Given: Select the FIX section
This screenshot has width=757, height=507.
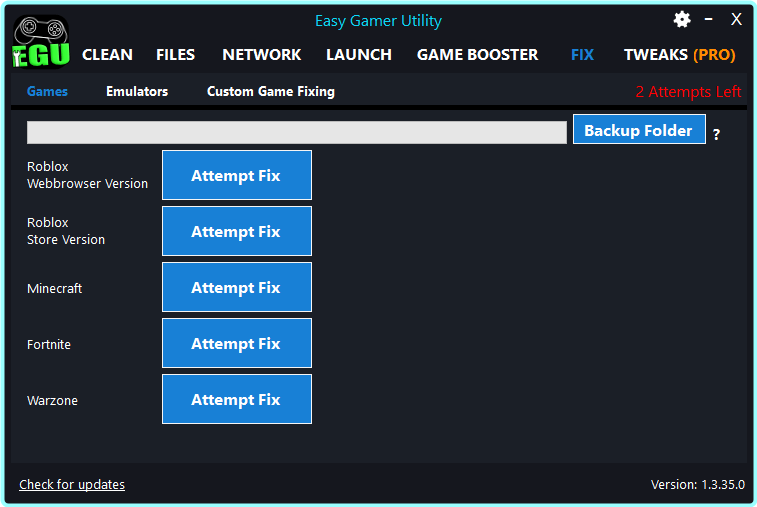Looking at the screenshot, I should [582, 55].
